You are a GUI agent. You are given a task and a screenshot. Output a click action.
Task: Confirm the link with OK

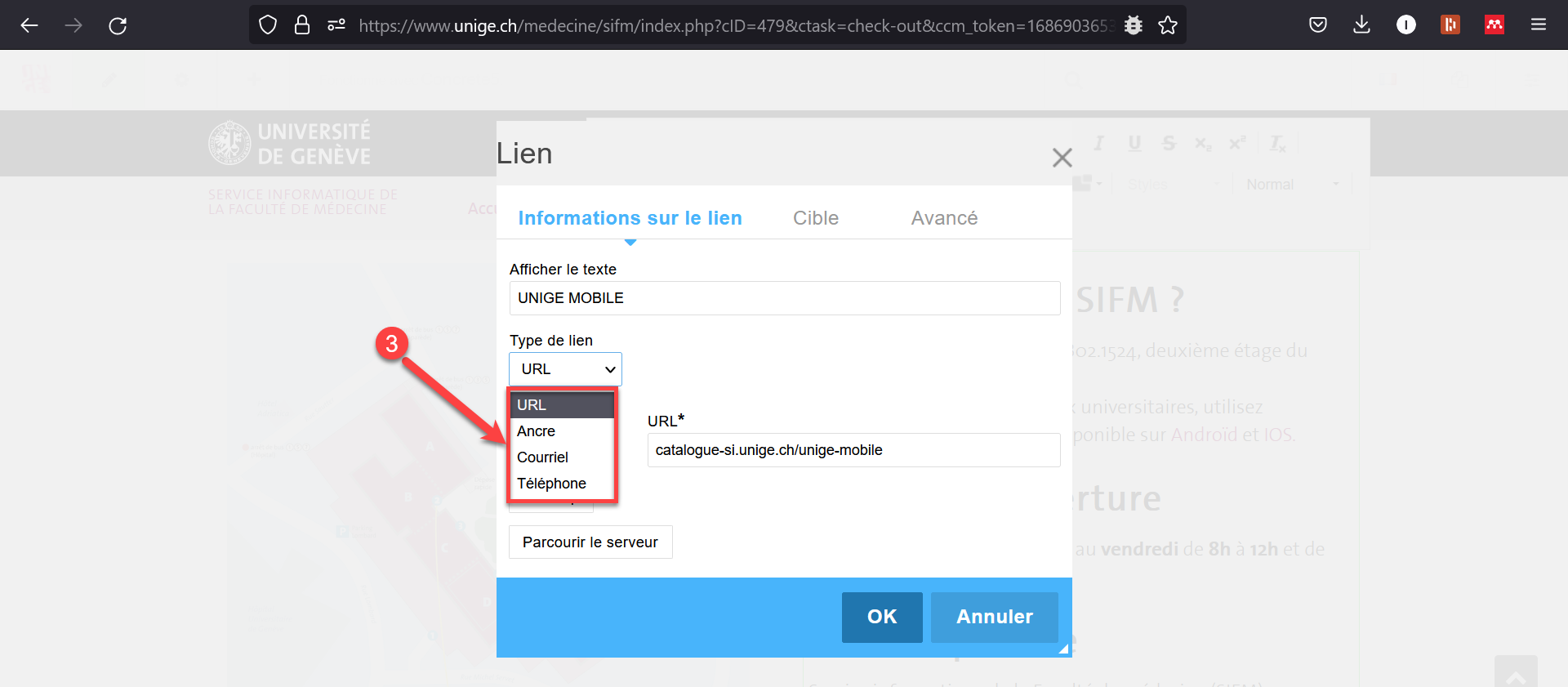pos(882,617)
